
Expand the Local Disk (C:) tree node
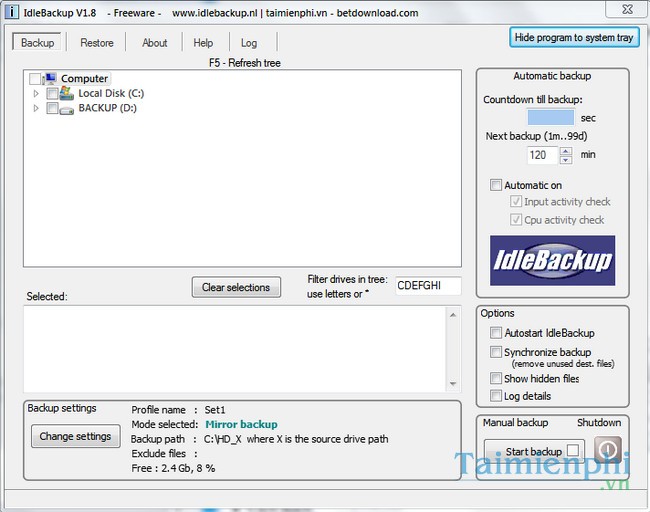[x=36, y=94]
